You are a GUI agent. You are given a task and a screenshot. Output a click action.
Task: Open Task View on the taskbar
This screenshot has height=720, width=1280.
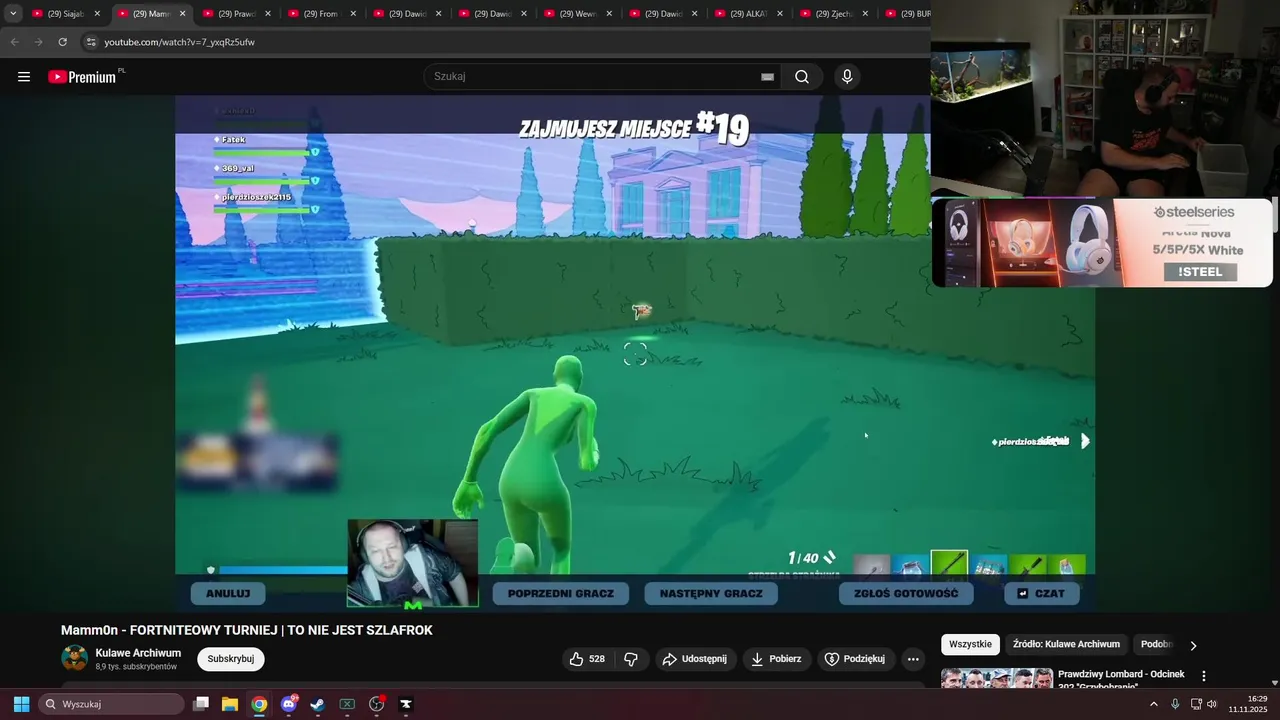tap(201, 704)
